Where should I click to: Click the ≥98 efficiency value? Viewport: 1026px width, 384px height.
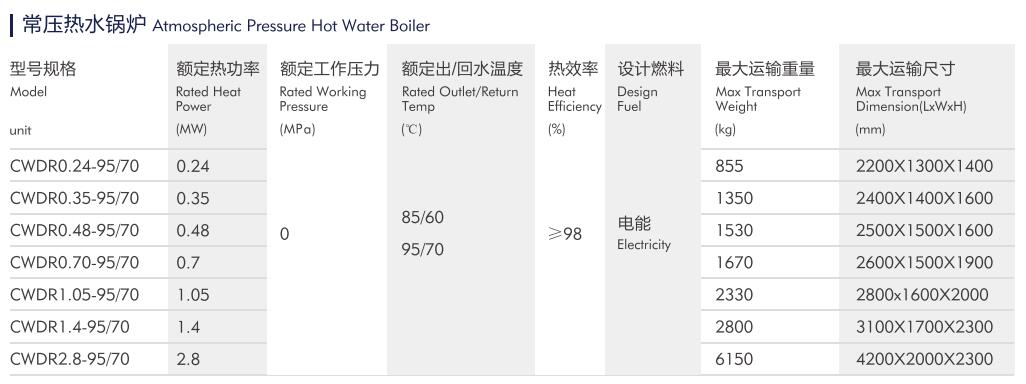(565, 234)
